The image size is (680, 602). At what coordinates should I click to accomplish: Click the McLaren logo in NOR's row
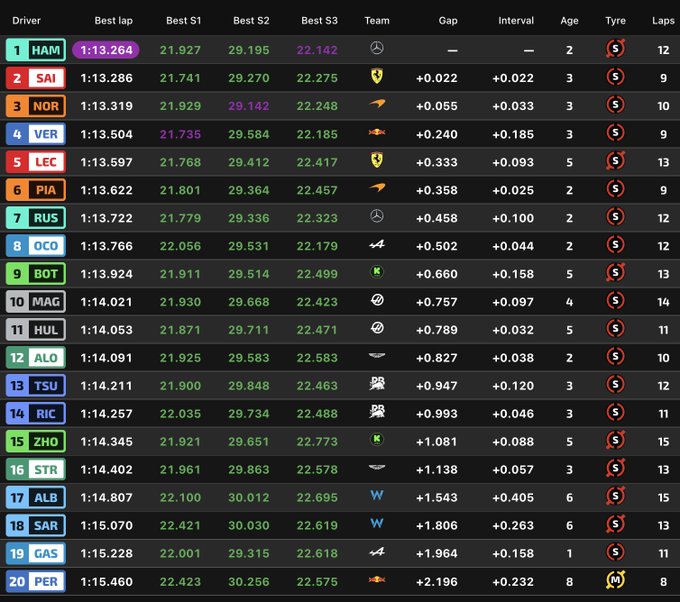click(377, 104)
